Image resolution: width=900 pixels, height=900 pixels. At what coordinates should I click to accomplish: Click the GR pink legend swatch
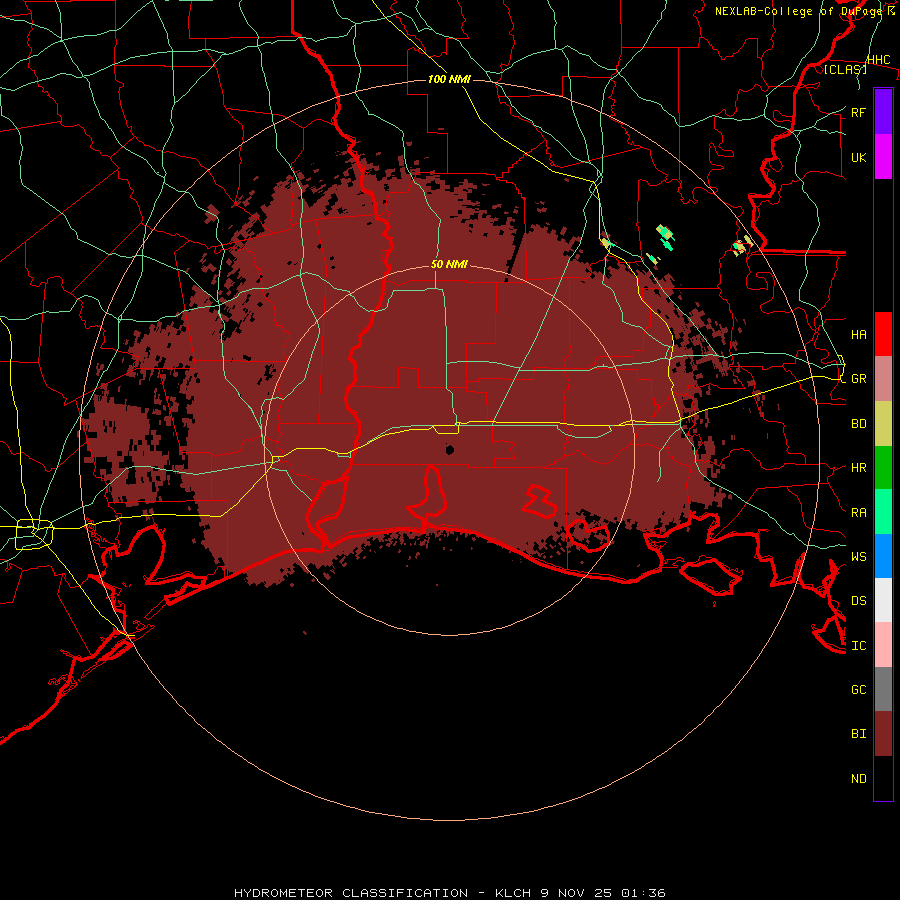pyautogui.click(x=883, y=379)
